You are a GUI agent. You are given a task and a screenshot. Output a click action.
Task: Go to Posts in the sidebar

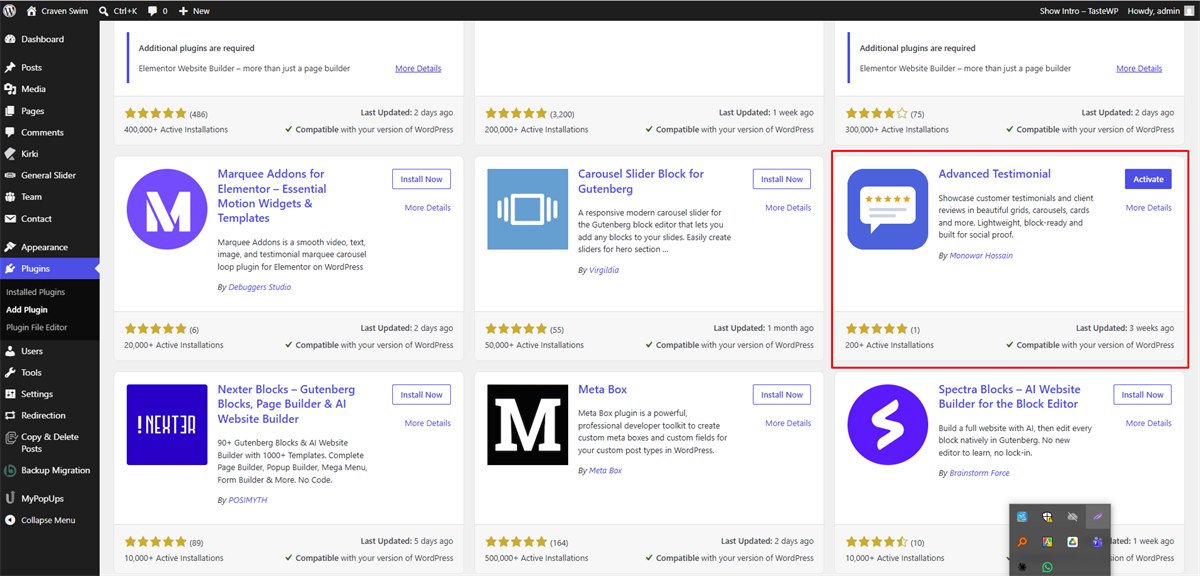[50, 67]
